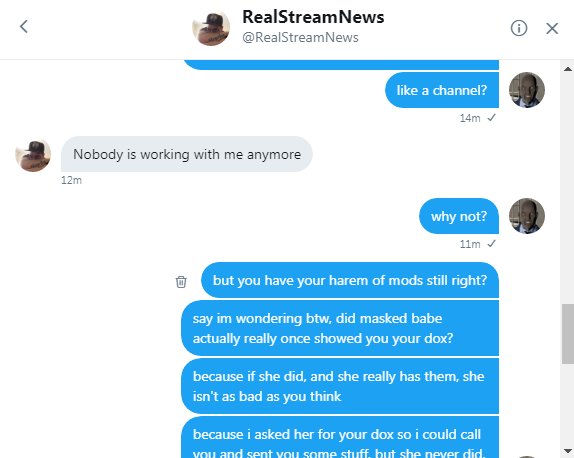Close the direct message panel
574x458 pixels.
[x=552, y=28]
